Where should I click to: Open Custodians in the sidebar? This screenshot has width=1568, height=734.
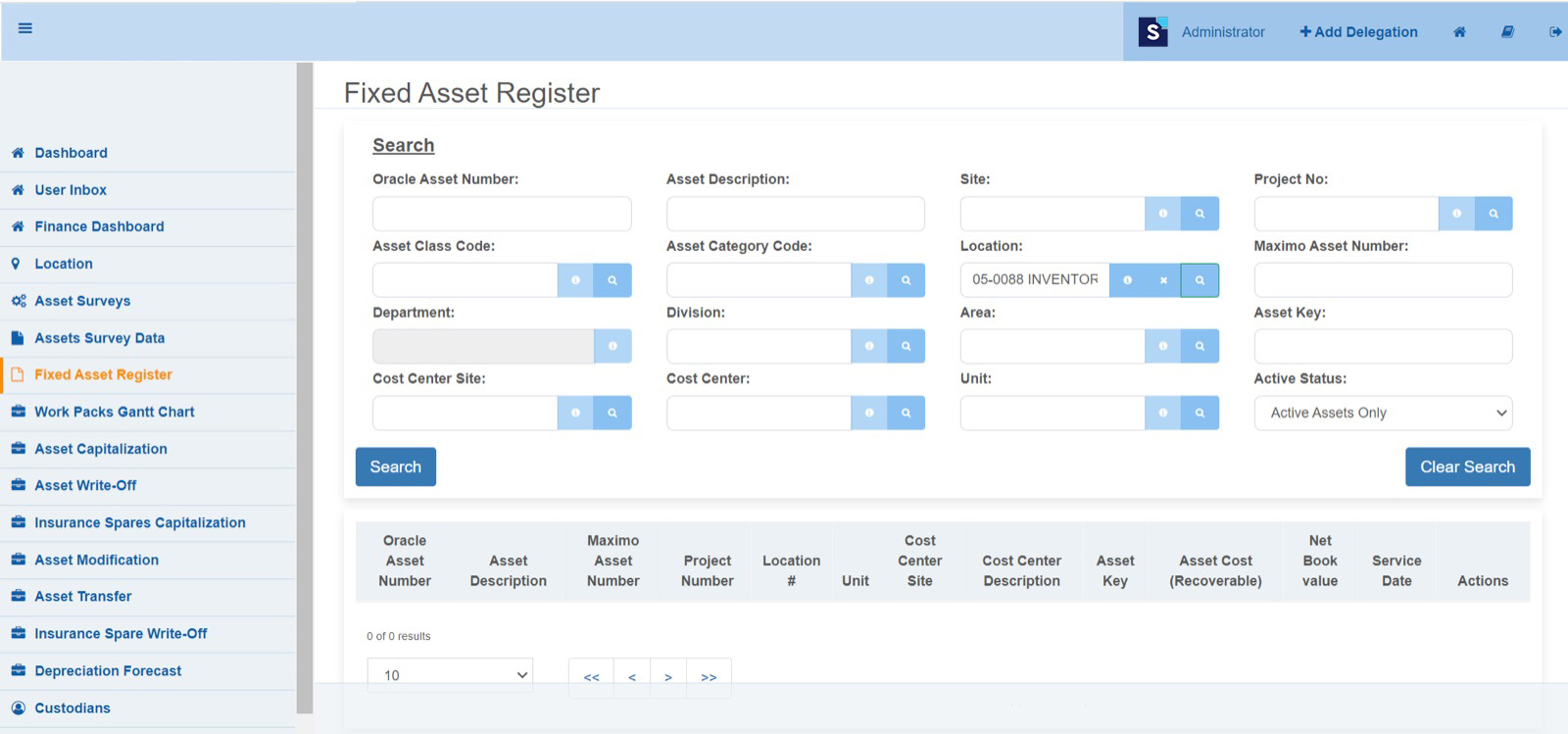(x=147, y=708)
